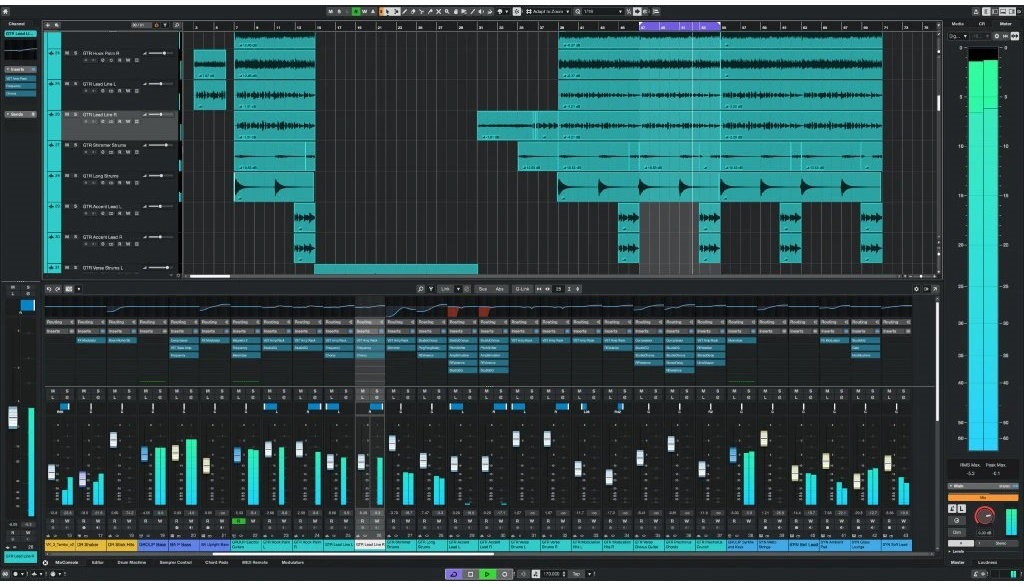The image size is (1024, 587).
Task: Mute the GTR Long Strums track
Action: click(x=67, y=176)
